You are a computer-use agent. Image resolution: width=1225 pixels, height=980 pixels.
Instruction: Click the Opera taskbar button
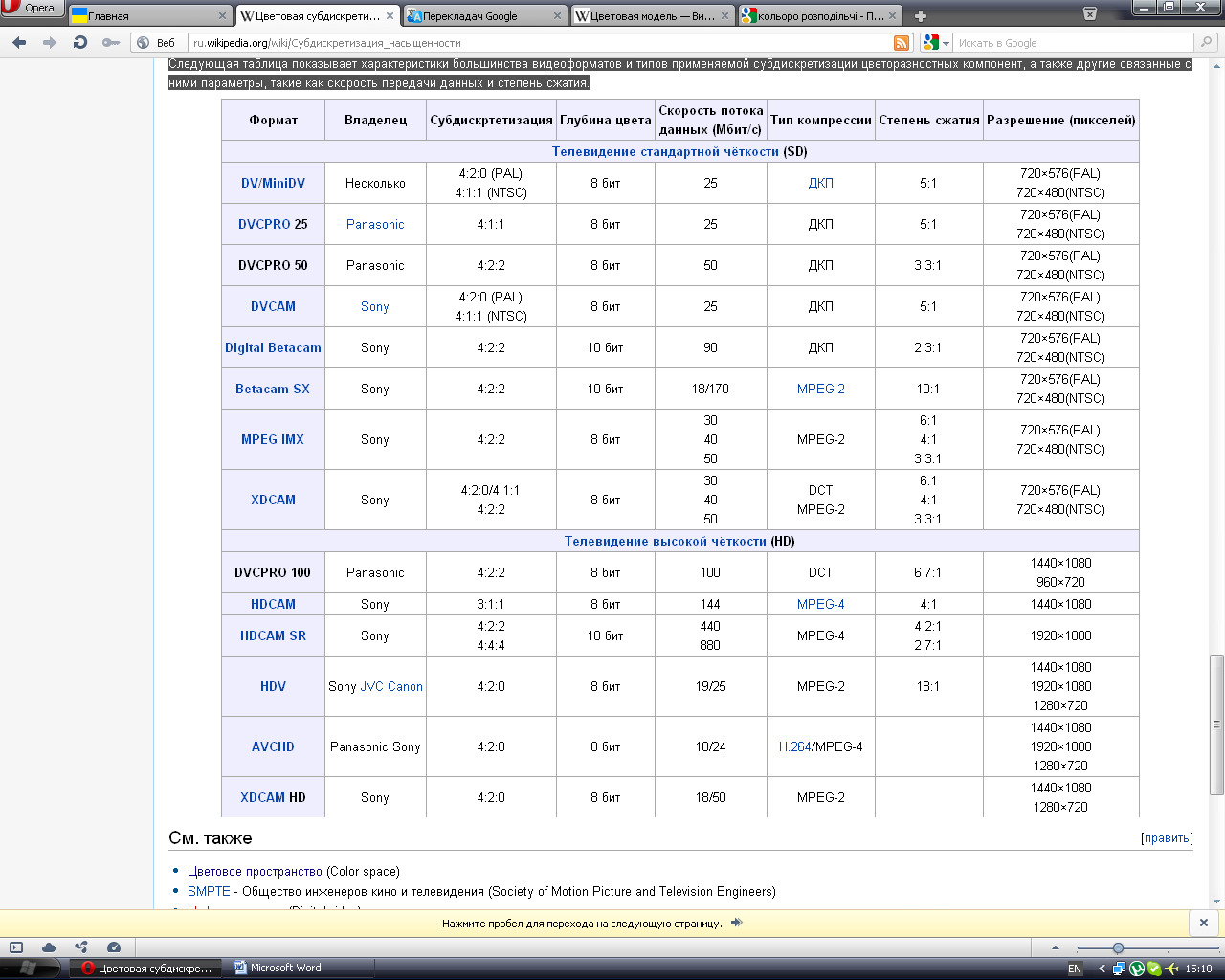click(146, 969)
